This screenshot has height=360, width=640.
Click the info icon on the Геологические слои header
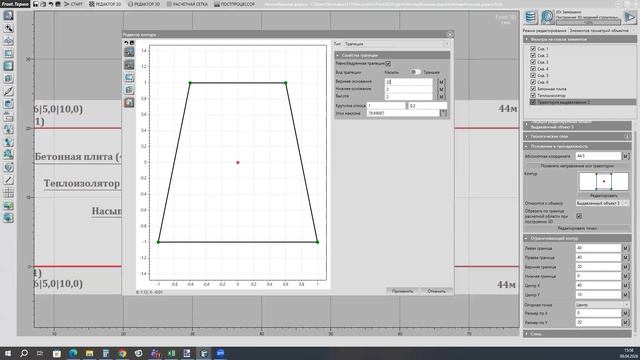(627, 136)
